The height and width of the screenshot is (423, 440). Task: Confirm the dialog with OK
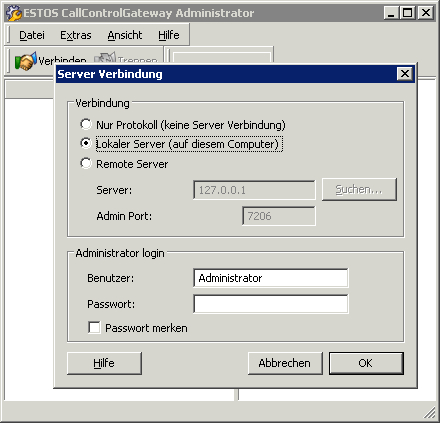point(366,363)
